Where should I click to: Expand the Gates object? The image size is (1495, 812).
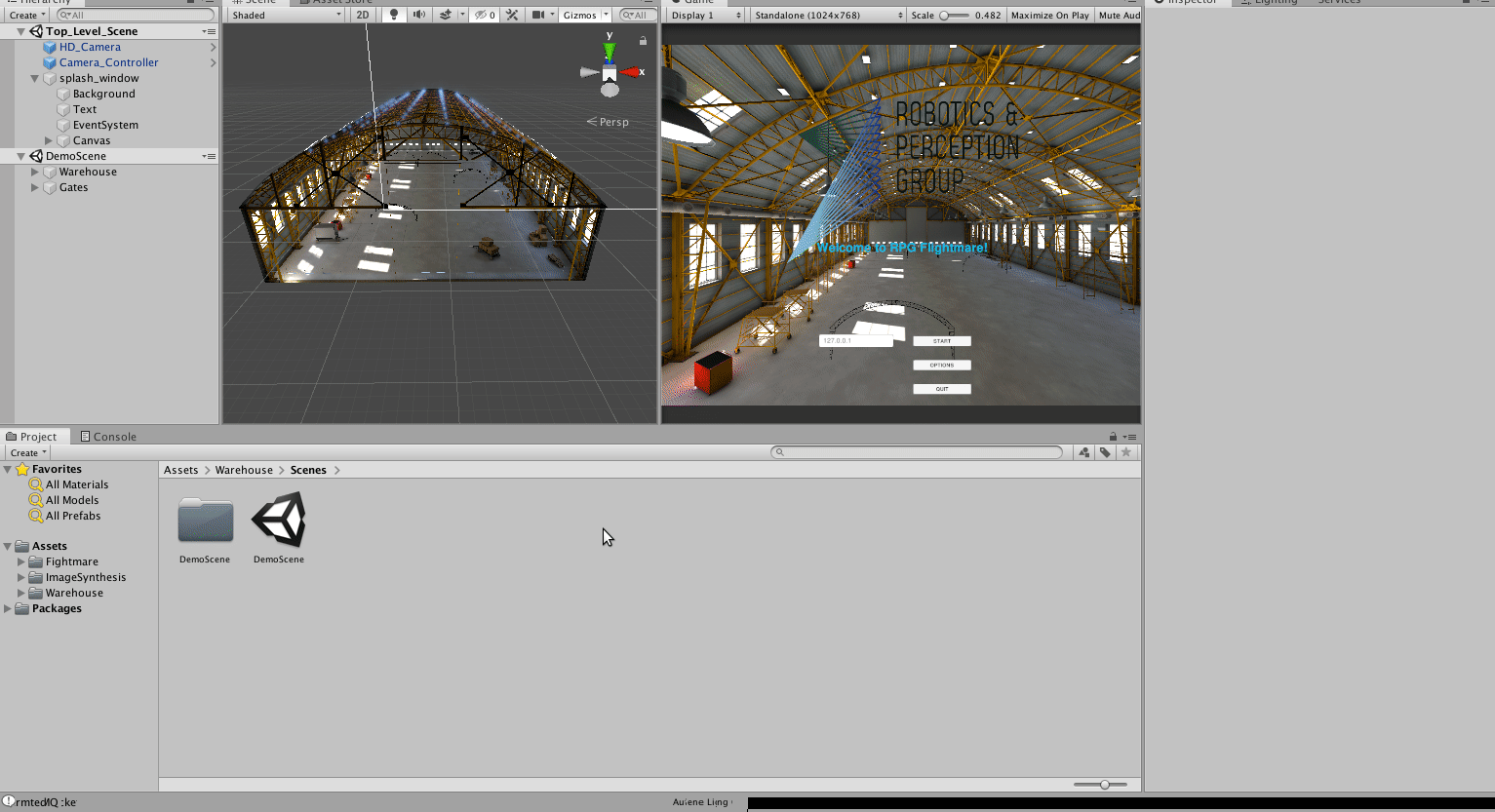(x=34, y=187)
